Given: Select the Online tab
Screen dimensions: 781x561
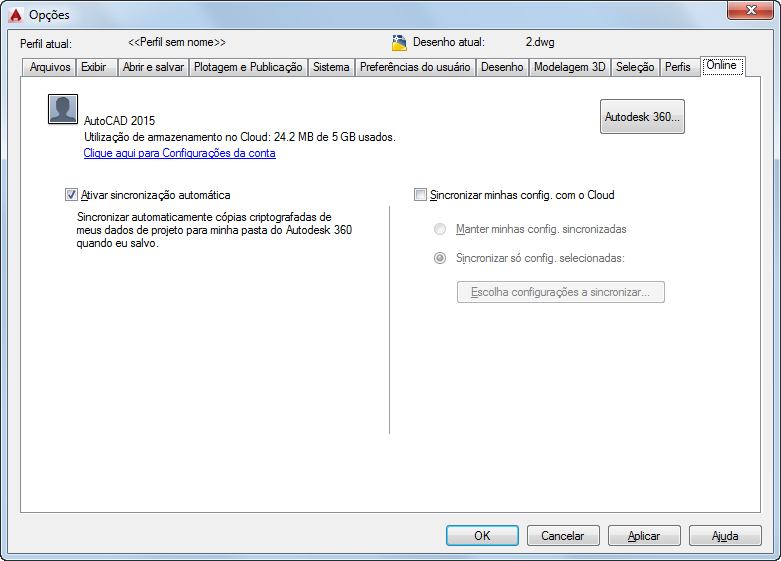Looking at the screenshot, I should coord(722,66).
